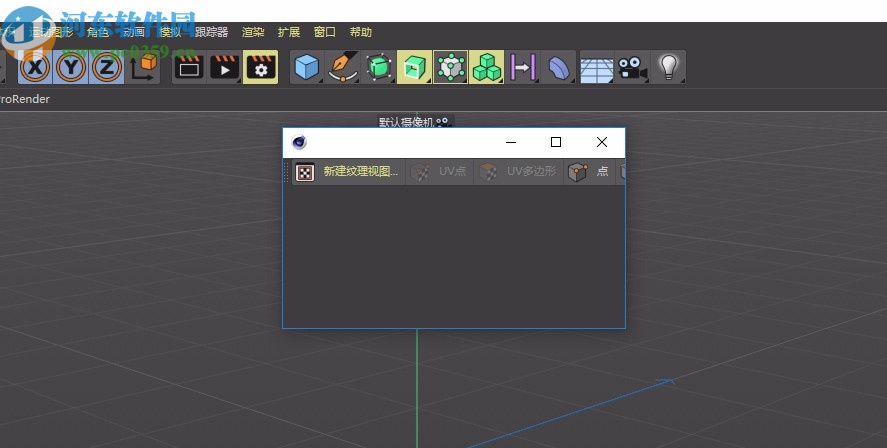Maximize the floating texture window
The height and width of the screenshot is (448, 887).
556,143
